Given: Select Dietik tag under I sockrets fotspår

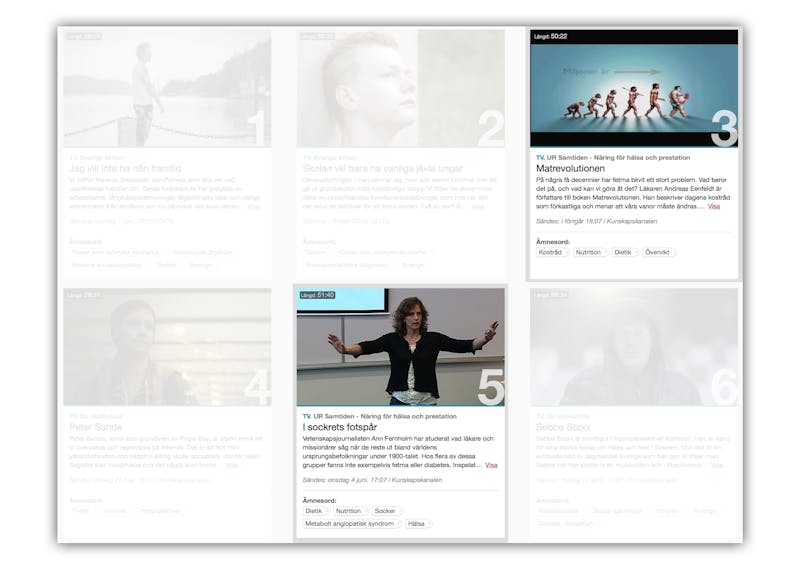Looking at the screenshot, I should coord(315,511).
